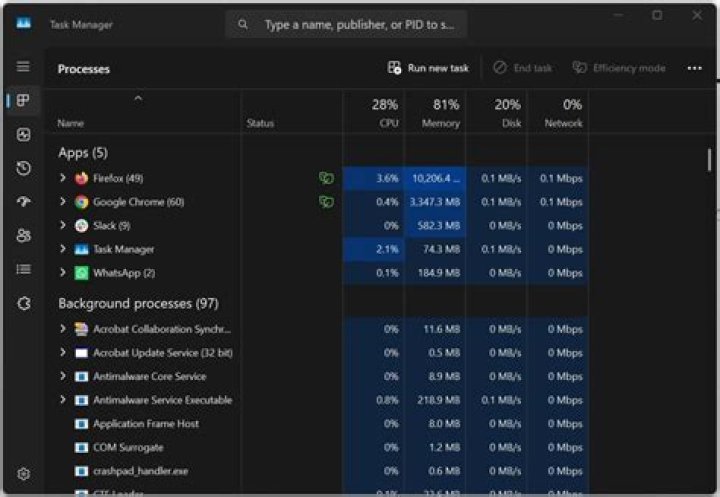The height and width of the screenshot is (497, 720).
Task: Open the three-dot more options menu
Action: click(x=694, y=68)
